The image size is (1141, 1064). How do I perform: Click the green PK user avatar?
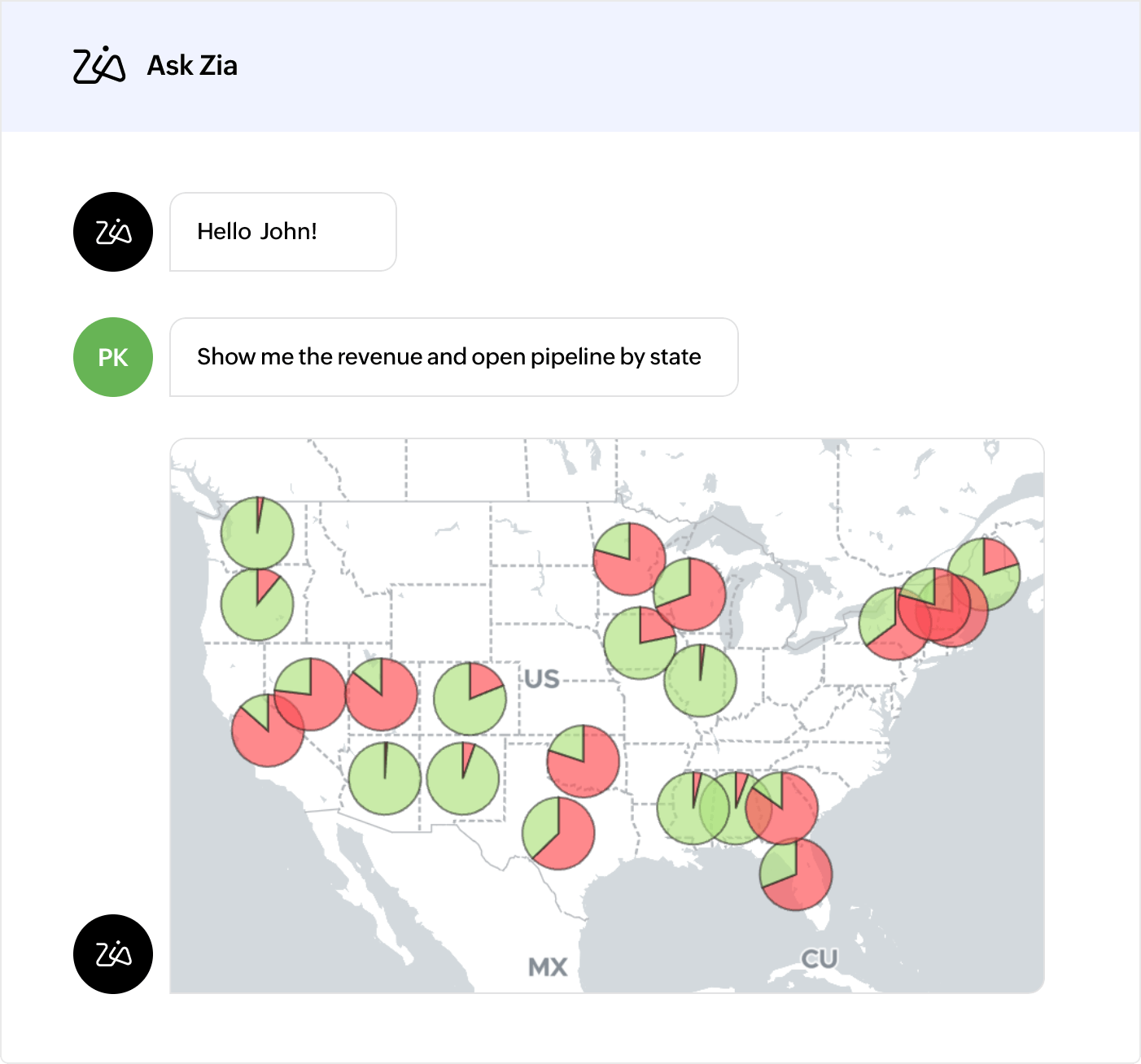tap(113, 357)
